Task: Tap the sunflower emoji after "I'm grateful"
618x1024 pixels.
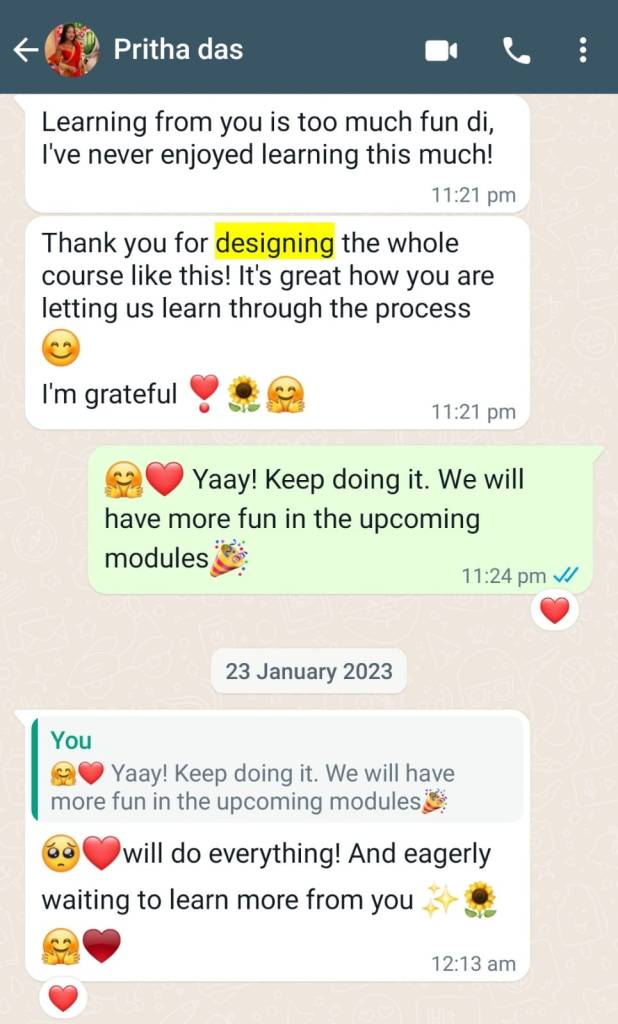Action: click(244, 394)
